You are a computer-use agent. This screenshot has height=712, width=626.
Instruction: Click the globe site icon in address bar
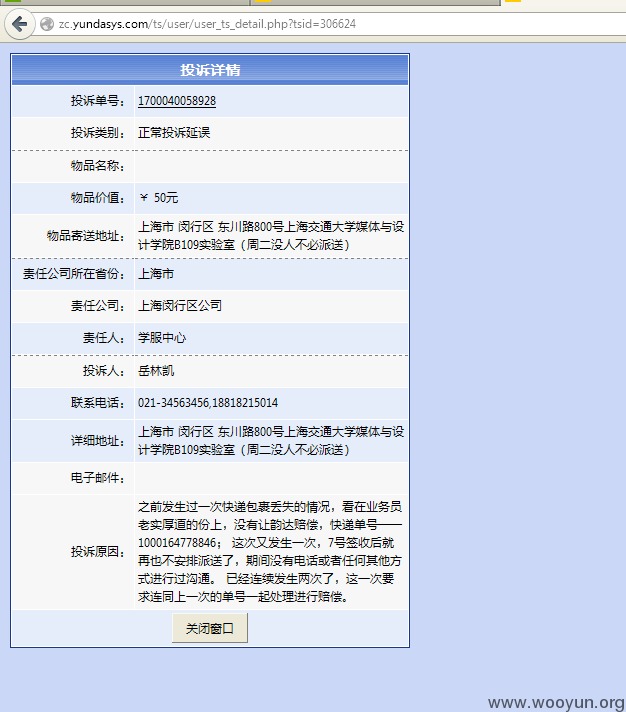click(47, 24)
